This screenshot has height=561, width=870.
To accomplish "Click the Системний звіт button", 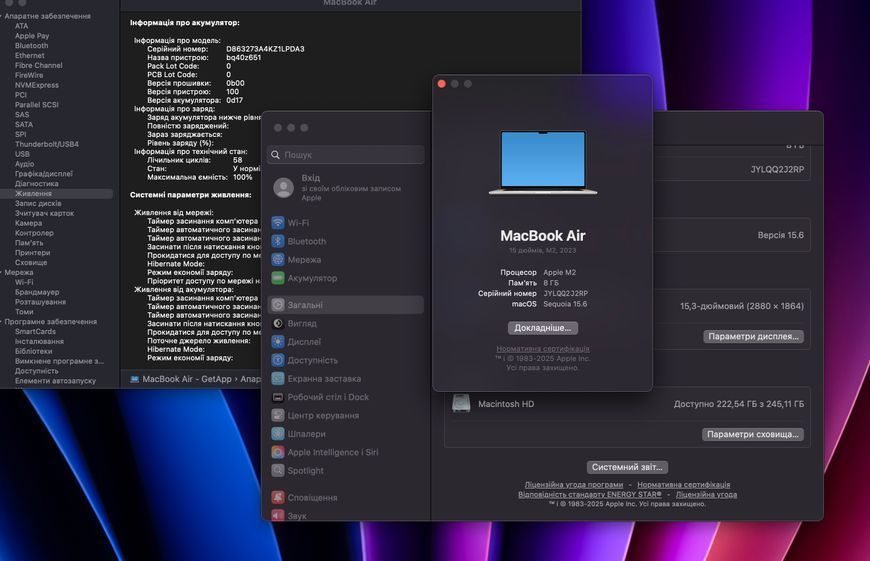I will pyautogui.click(x=627, y=467).
